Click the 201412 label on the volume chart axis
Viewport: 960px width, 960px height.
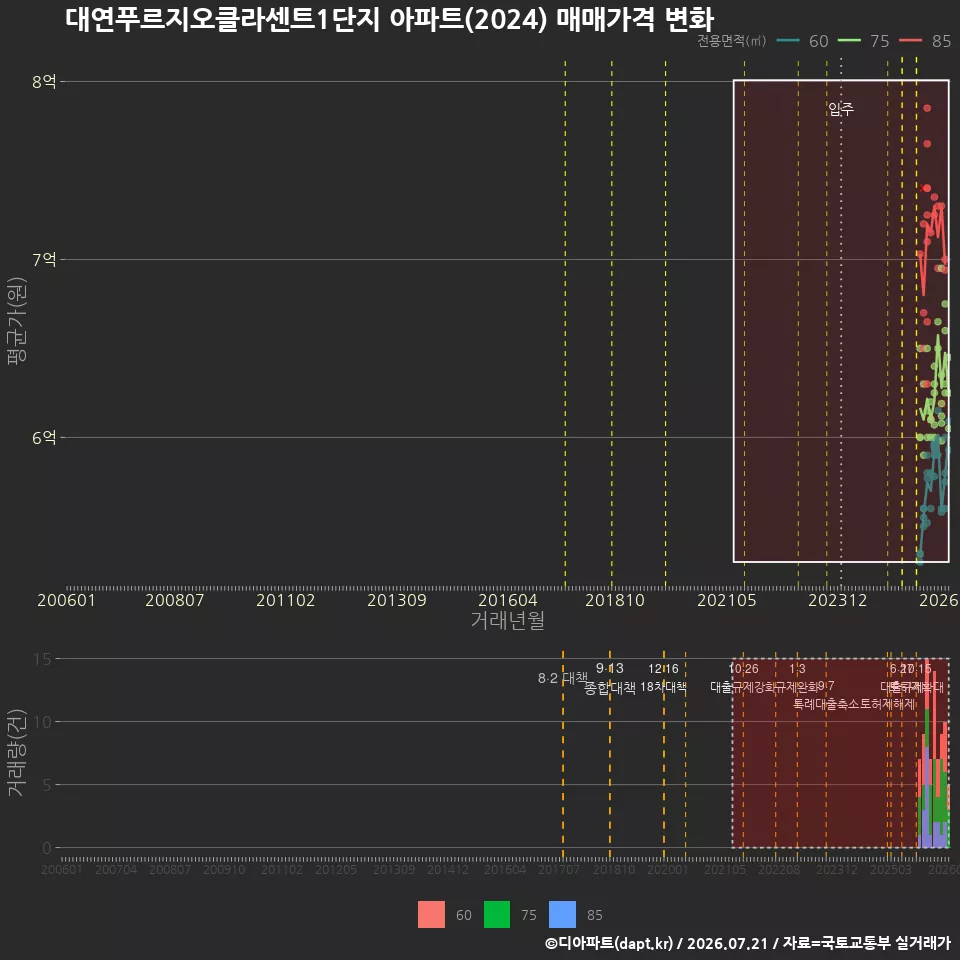click(x=448, y=869)
